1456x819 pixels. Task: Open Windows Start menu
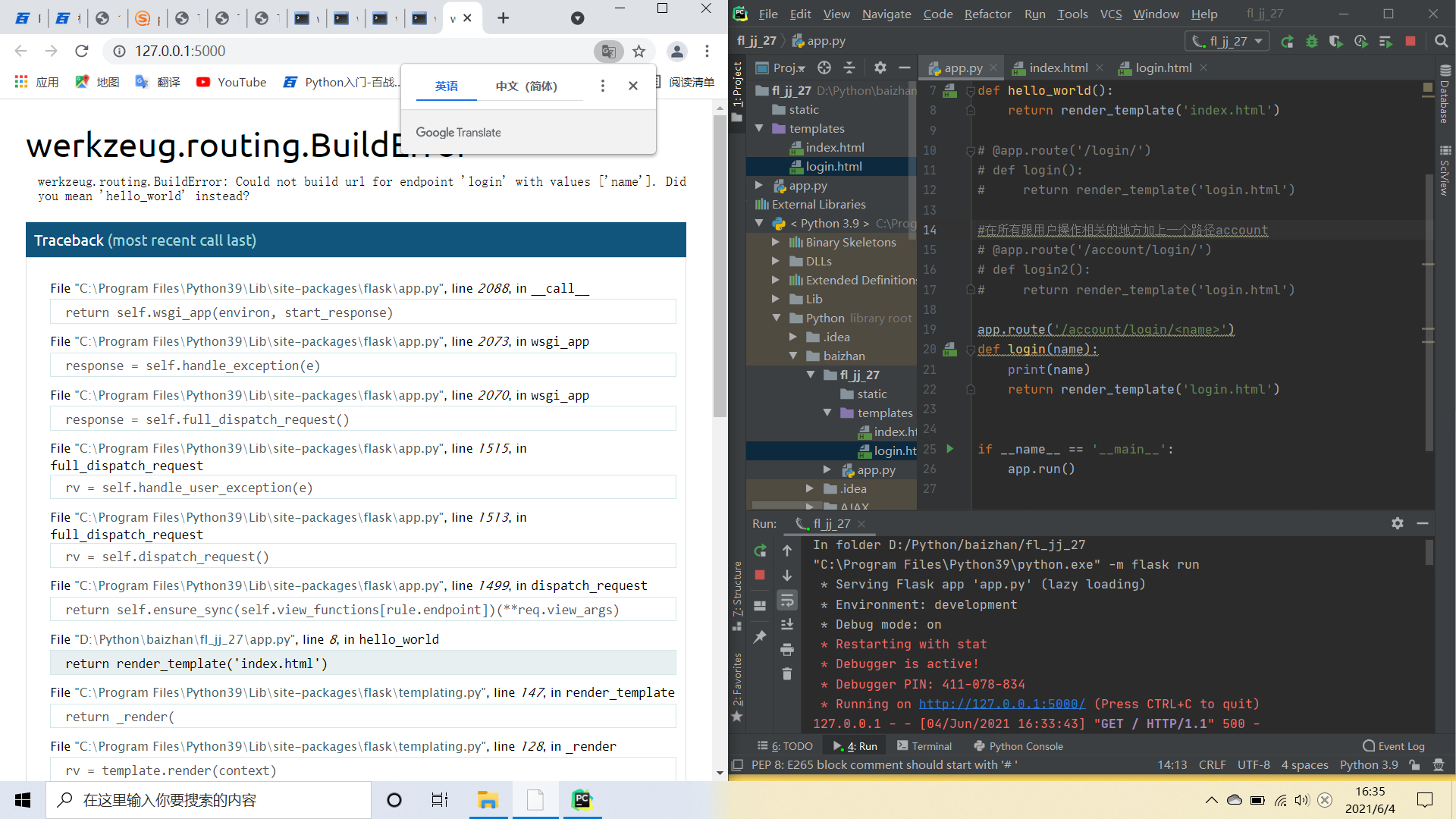(x=23, y=800)
